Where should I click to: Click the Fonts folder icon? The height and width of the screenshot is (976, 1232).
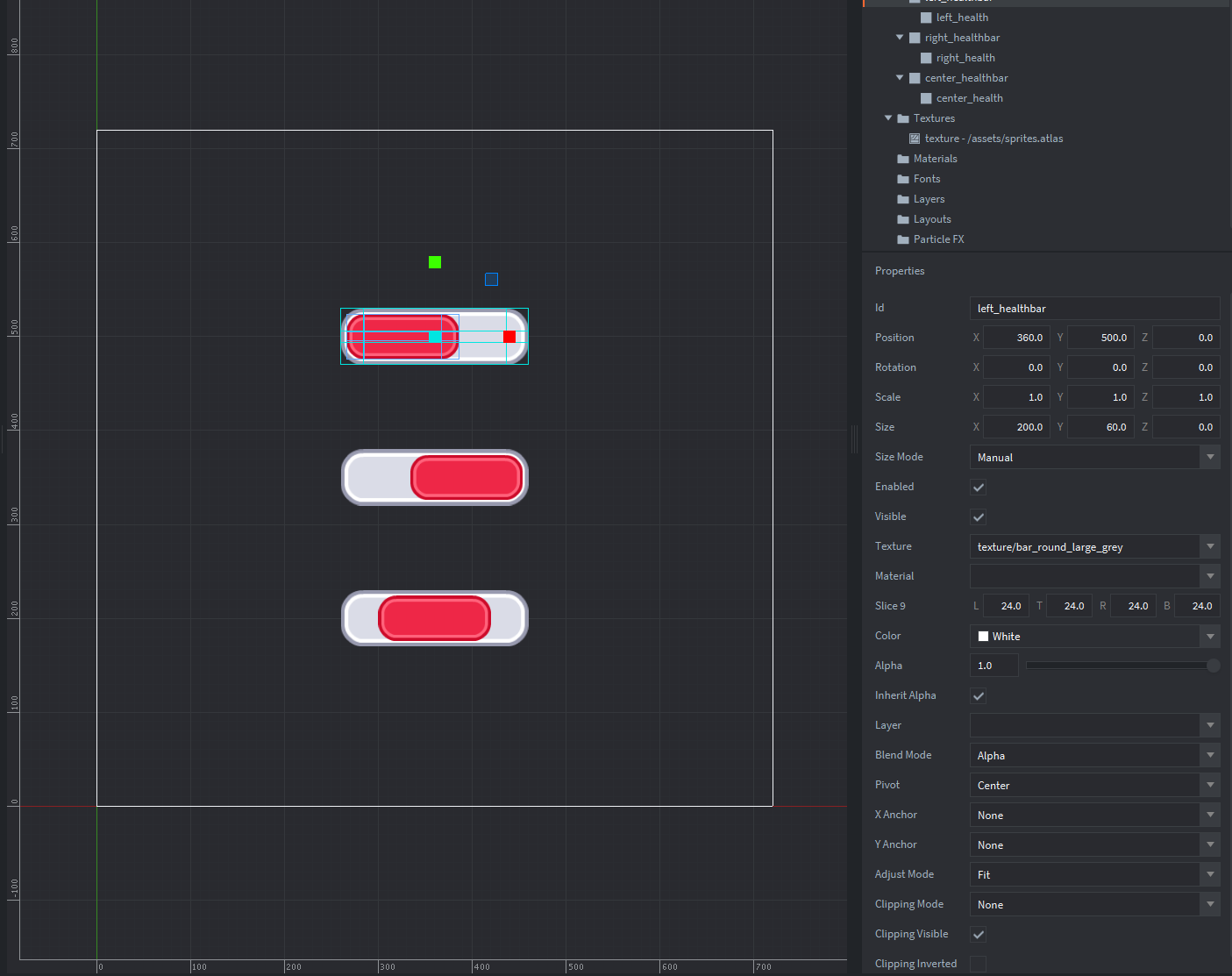(903, 179)
